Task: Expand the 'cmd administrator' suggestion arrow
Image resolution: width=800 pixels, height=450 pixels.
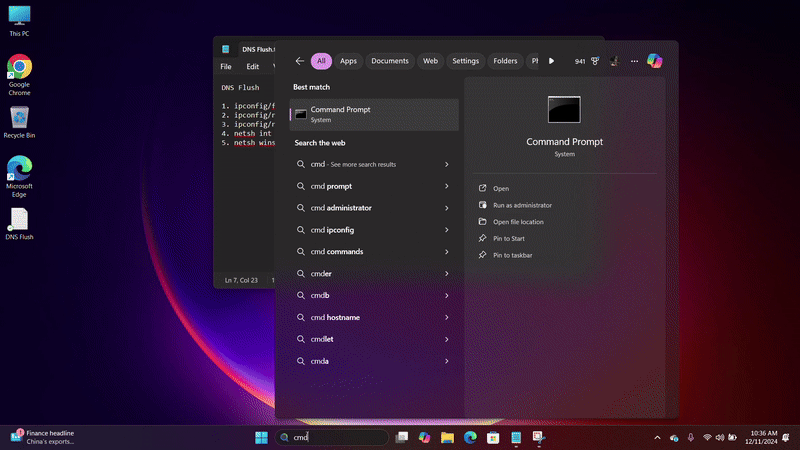Action: tap(446, 208)
